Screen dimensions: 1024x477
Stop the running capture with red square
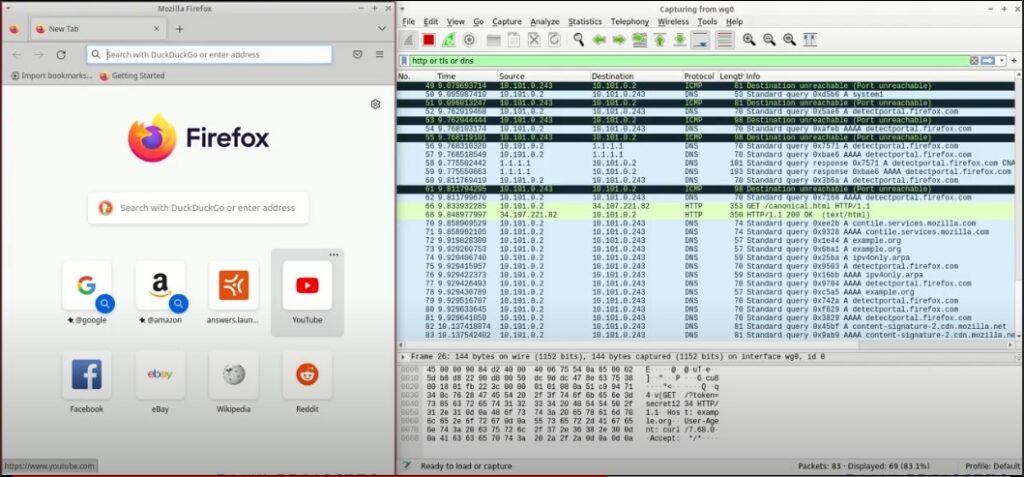pos(428,40)
